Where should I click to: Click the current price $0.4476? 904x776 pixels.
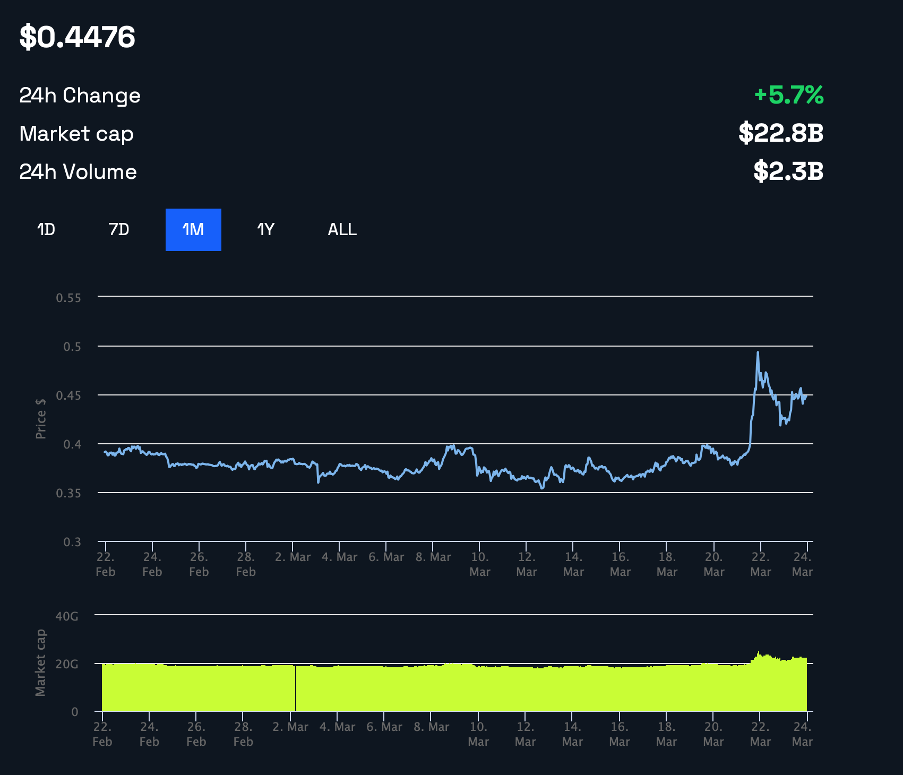(77, 37)
